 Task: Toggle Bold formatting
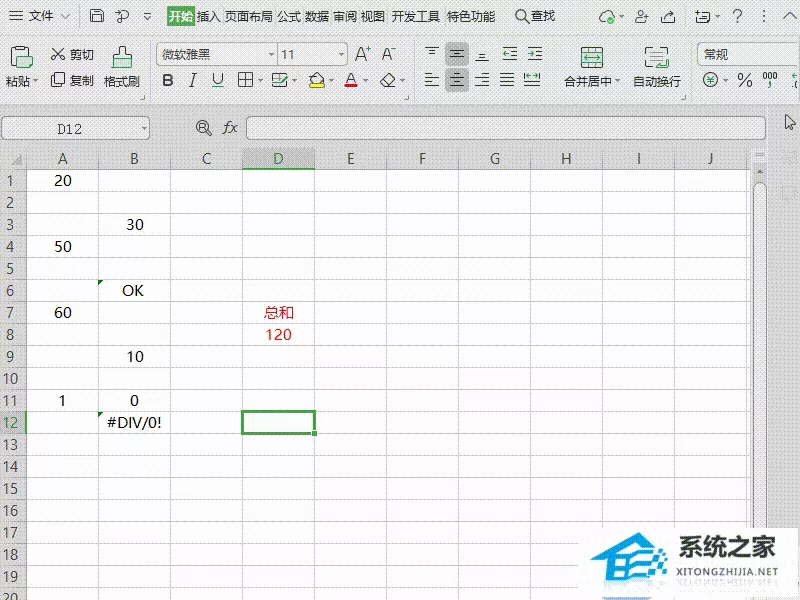click(167, 80)
